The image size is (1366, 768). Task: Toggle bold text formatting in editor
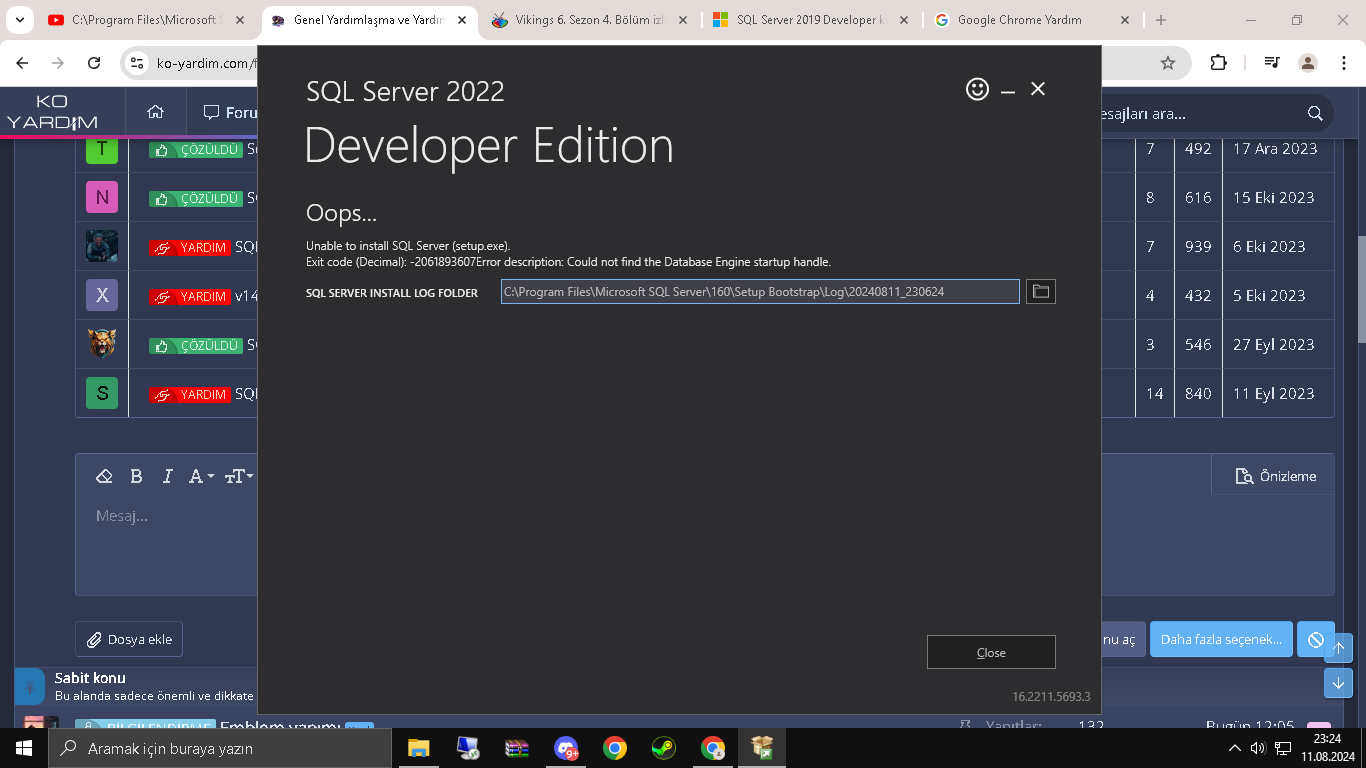[136, 476]
